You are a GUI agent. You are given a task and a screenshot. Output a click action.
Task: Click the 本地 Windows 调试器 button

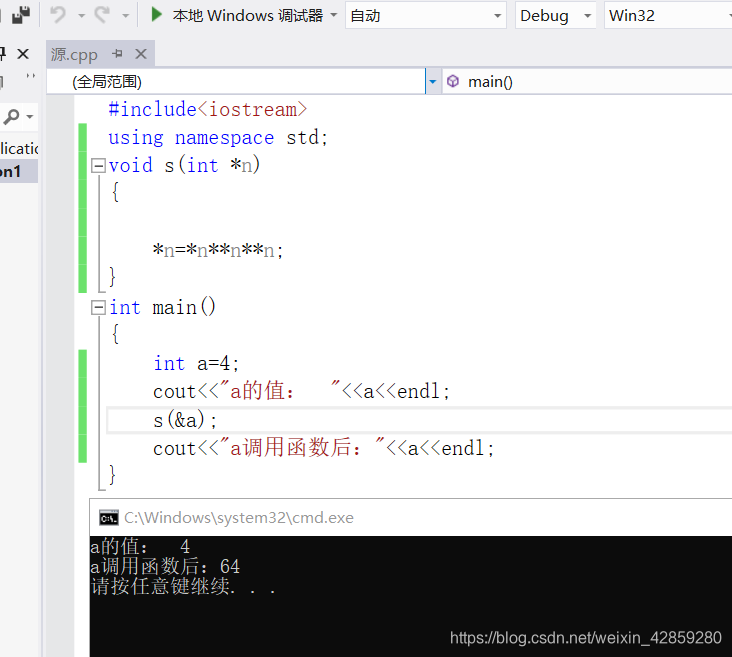[x=247, y=15]
